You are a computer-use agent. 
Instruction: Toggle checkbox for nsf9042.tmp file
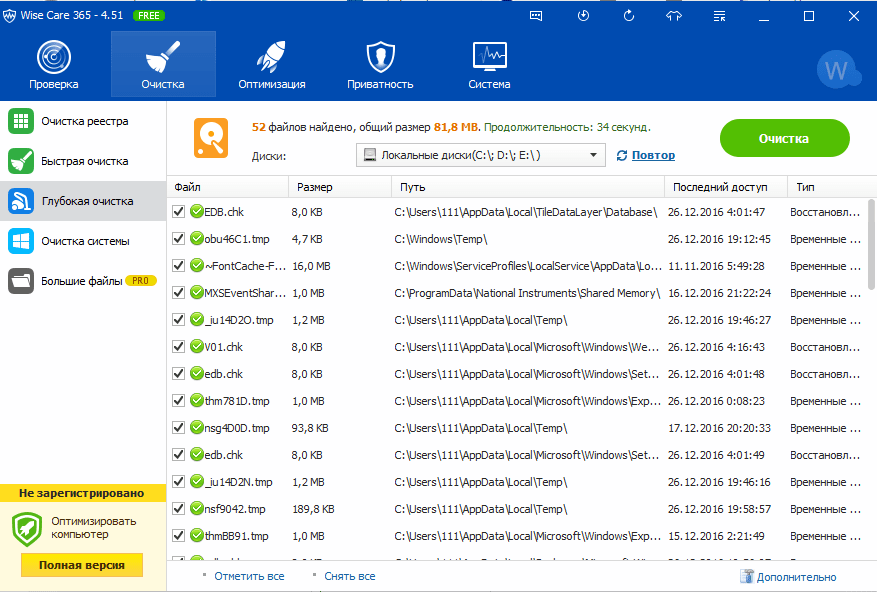(178, 509)
